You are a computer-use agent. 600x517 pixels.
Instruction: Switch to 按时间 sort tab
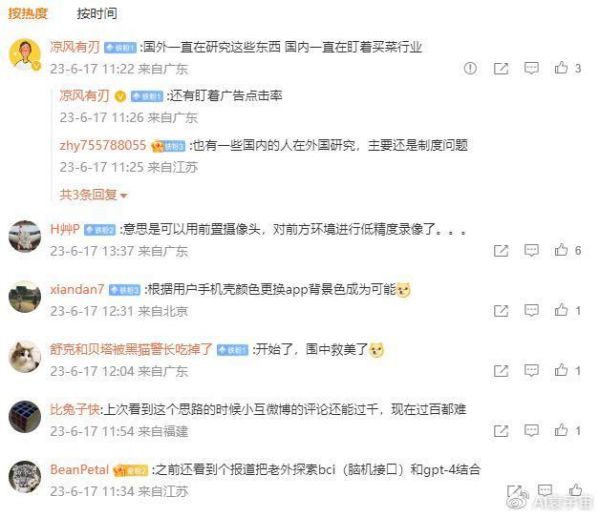97,14
